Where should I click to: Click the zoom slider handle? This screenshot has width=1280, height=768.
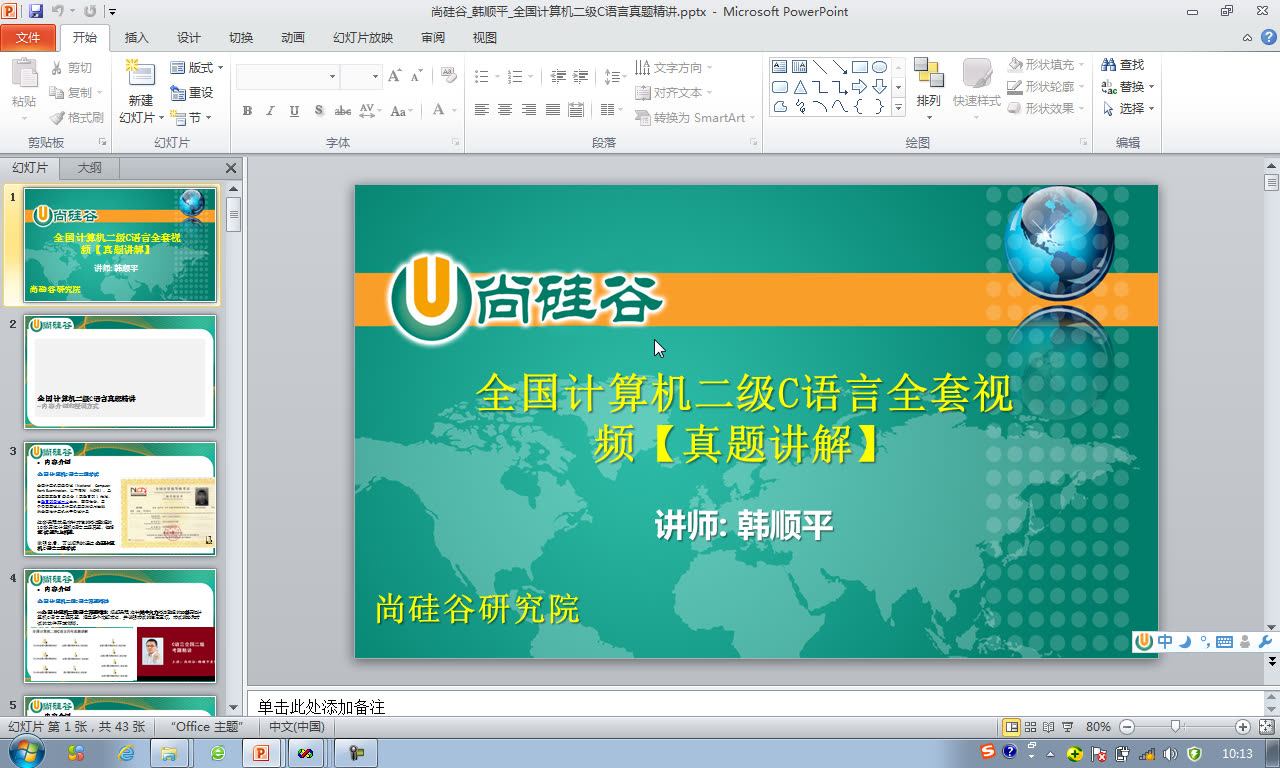pyautogui.click(x=1176, y=727)
